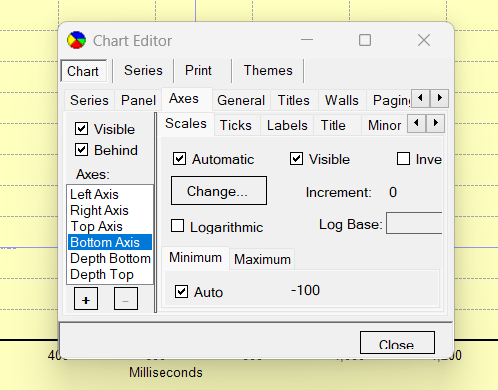This screenshot has width=498, height=390.
Task: Select the General sub-tab
Action: pyautogui.click(x=241, y=100)
